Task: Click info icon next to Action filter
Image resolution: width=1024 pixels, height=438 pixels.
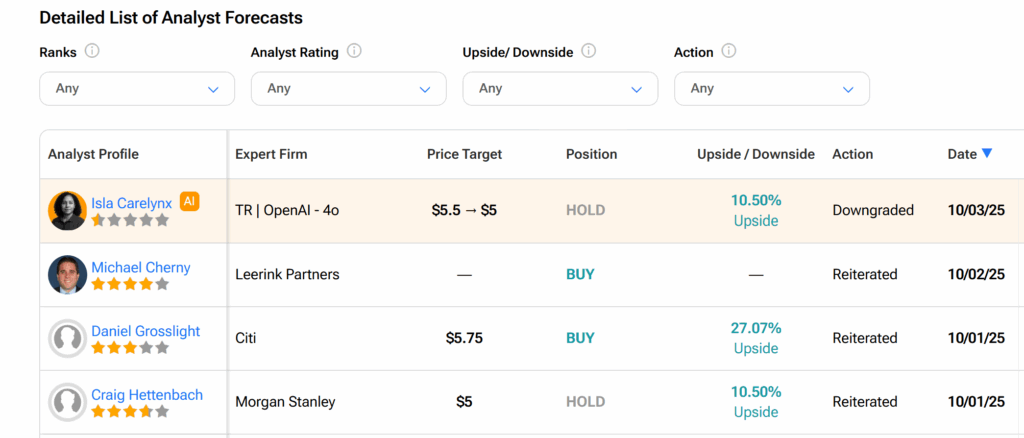Action: pos(729,51)
